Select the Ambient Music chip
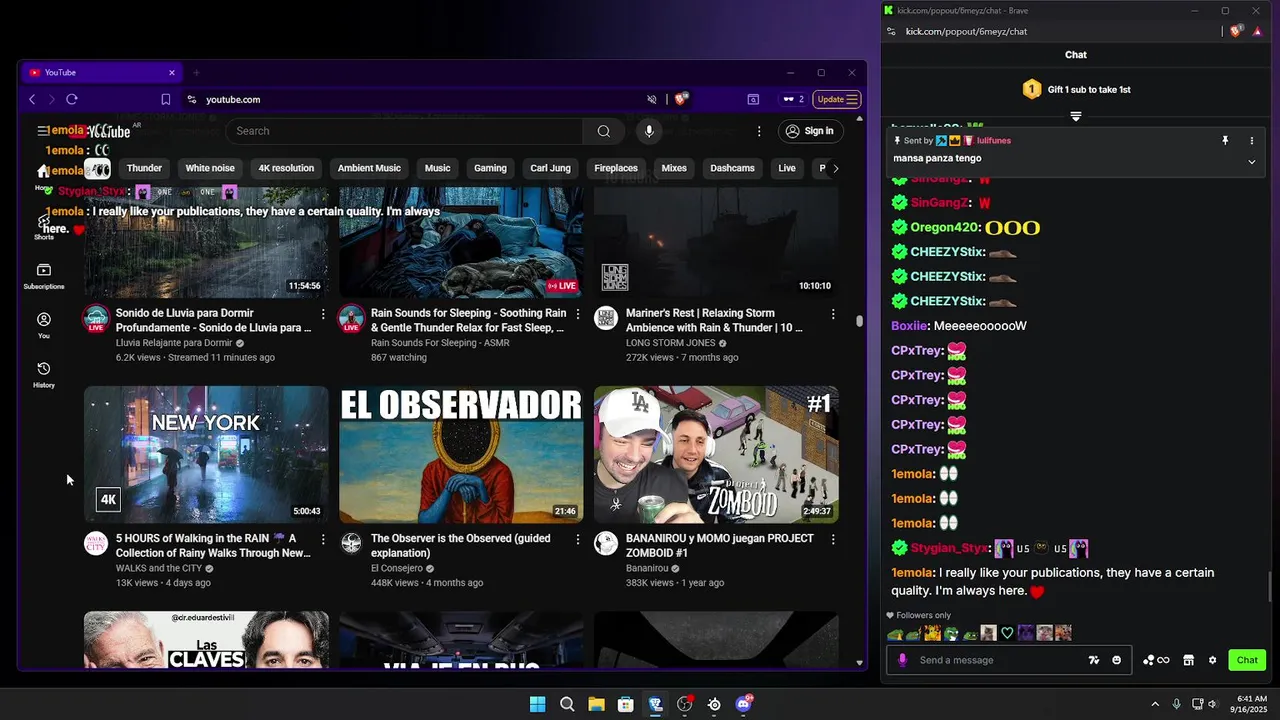Viewport: 1280px width, 720px height. tap(369, 168)
